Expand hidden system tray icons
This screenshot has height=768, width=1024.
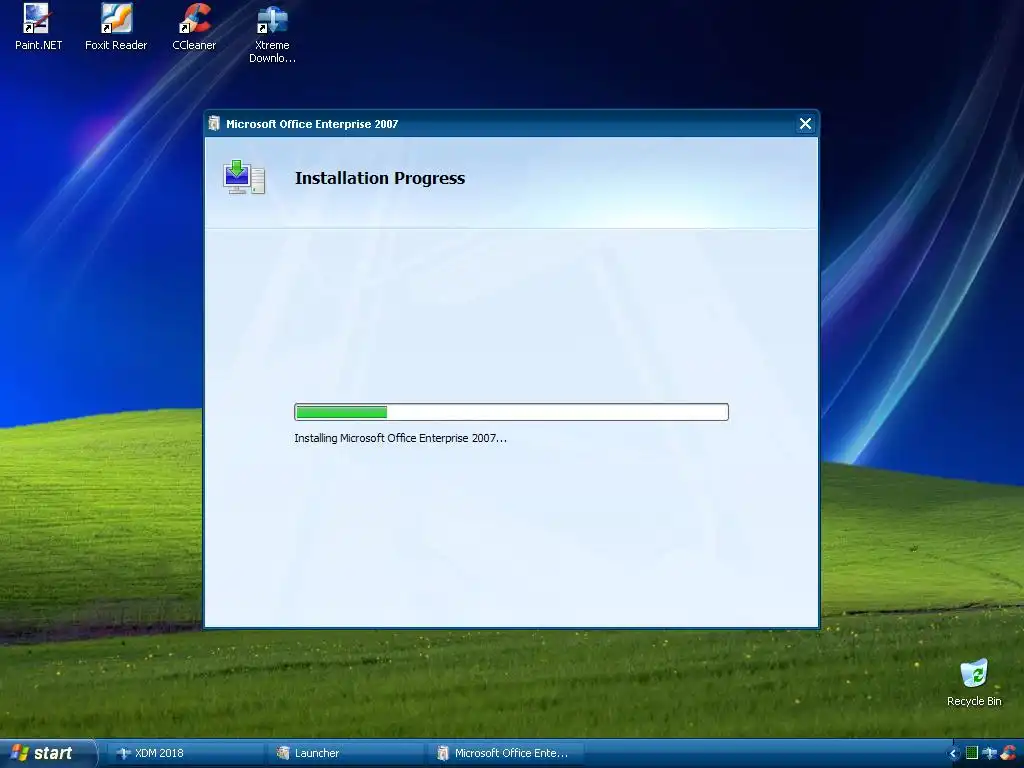[x=953, y=753]
